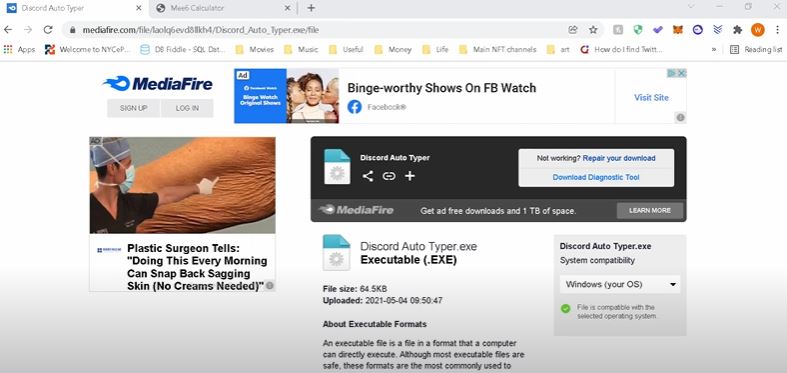Viewport: 787px width, 373px height.
Task: Click the Visit Site ad link
Action: tap(651, 97)
